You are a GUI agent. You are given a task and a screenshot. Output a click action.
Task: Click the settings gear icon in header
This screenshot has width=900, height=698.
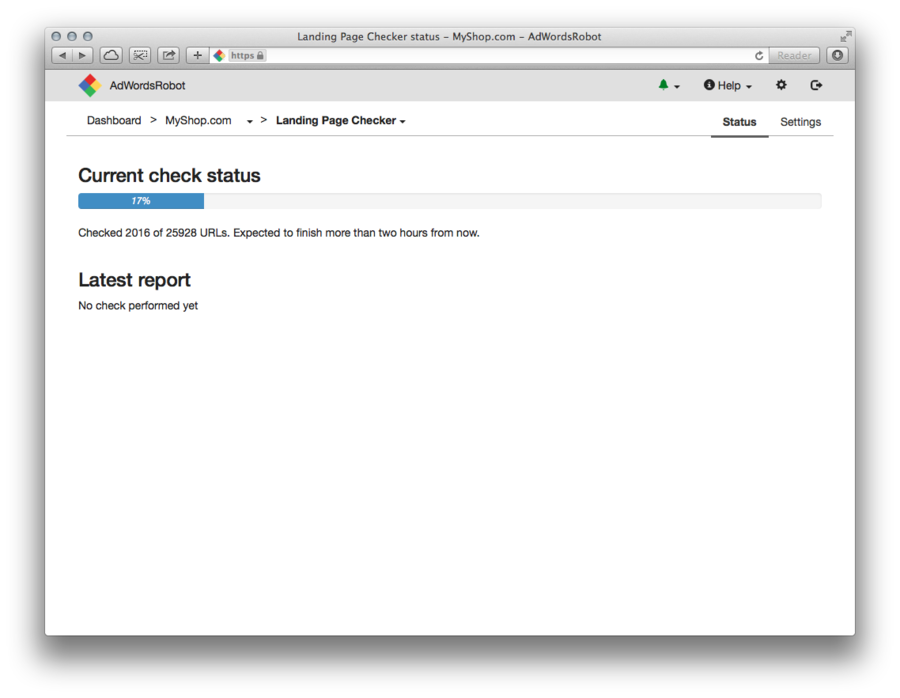click(781, 86)
